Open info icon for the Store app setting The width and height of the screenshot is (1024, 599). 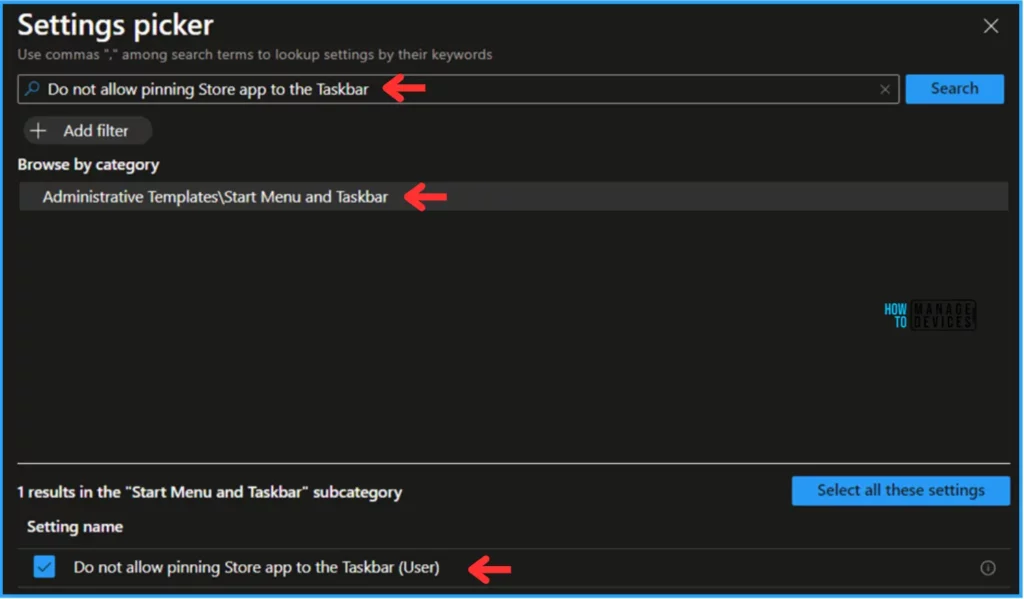[987, 568]
